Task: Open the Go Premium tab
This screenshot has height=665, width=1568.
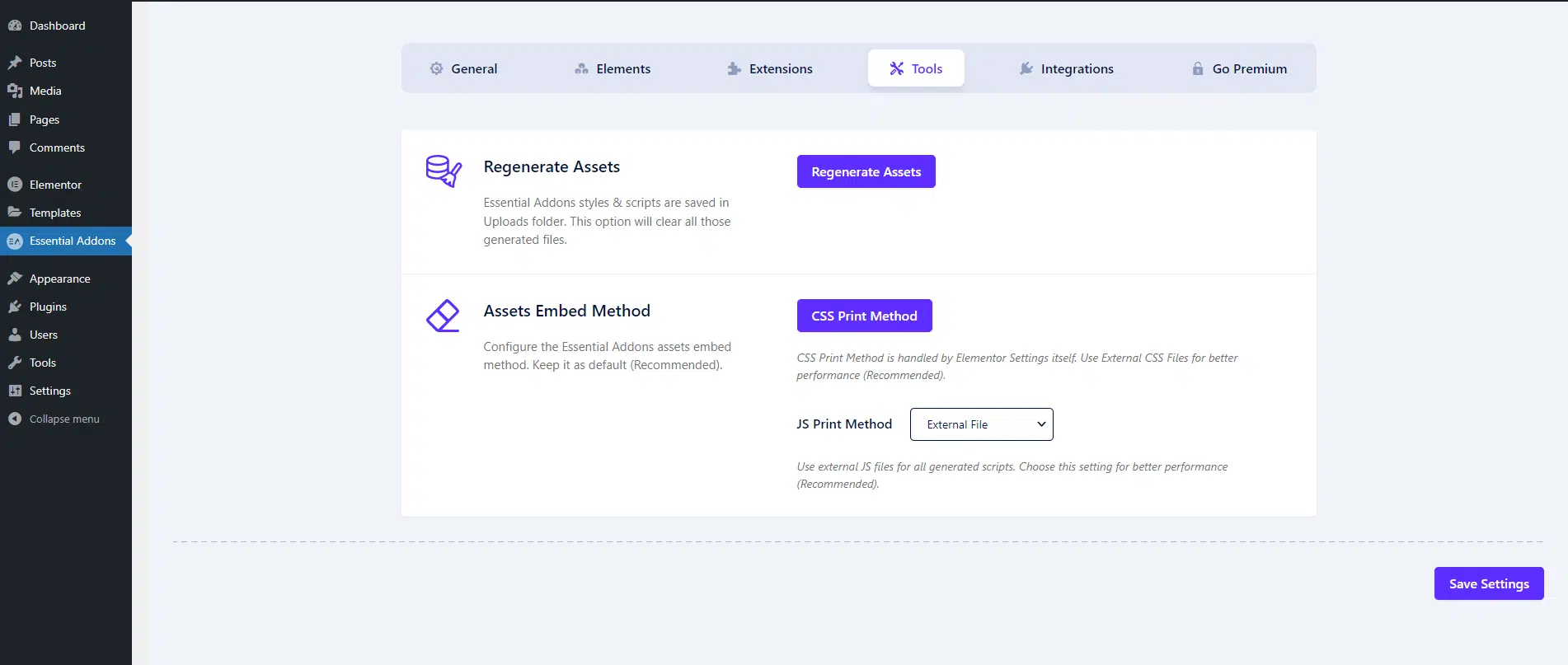Action: pyautogui.click(x=1239, y=68)
